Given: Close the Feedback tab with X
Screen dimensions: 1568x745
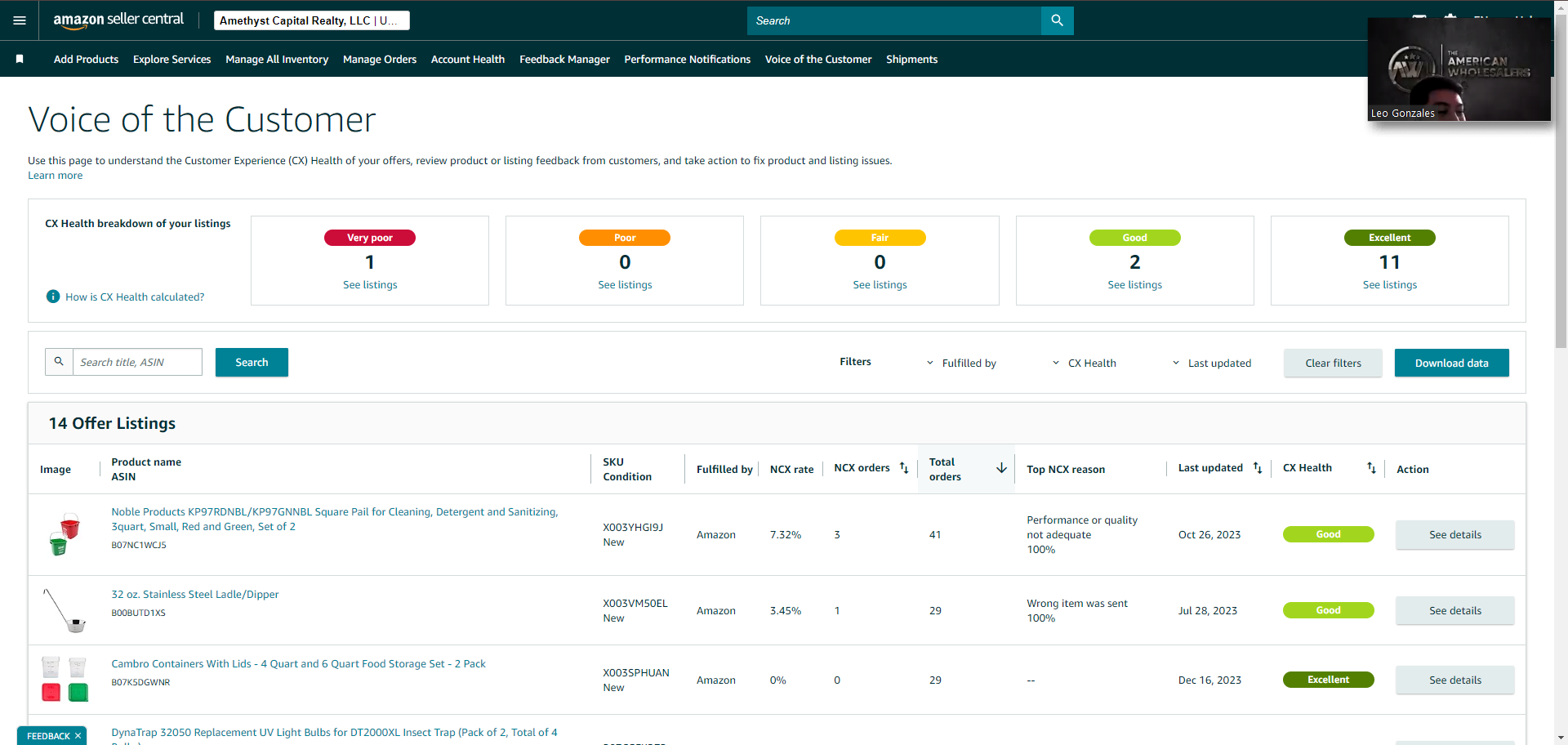Looking at the screenshot, I should point(78,736).
